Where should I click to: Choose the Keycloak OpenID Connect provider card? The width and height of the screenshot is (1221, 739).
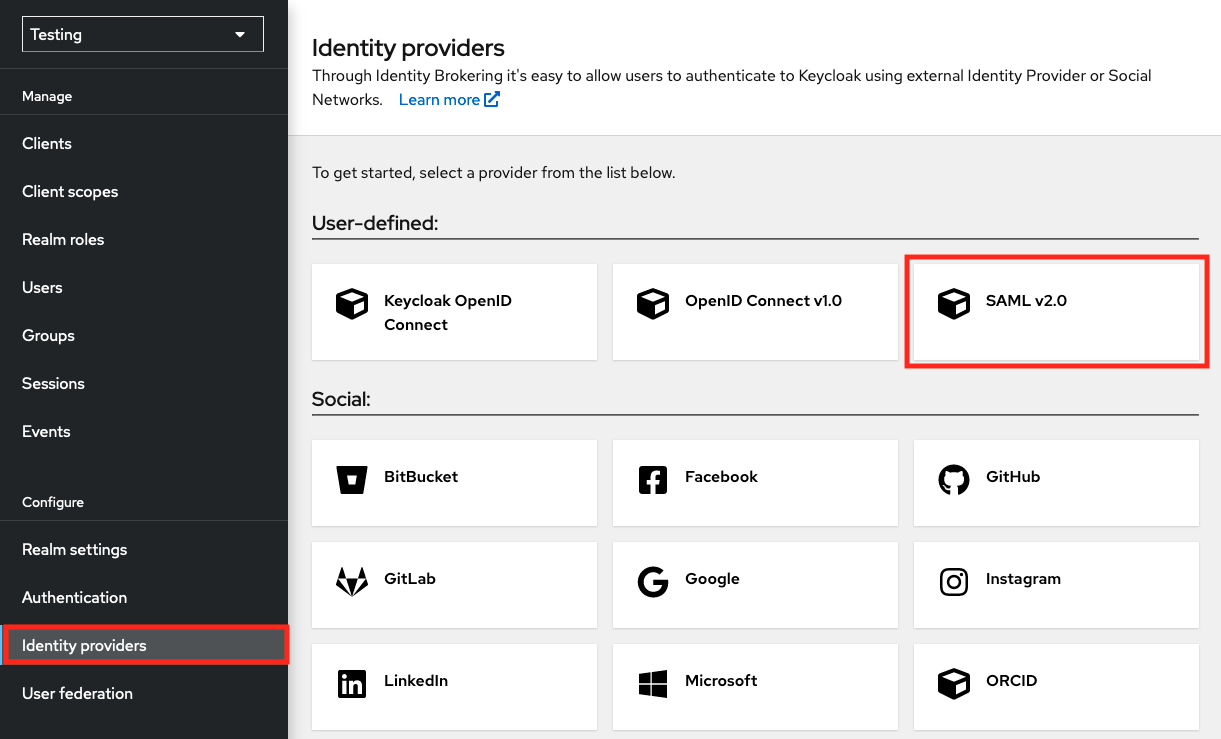point(454,312)
